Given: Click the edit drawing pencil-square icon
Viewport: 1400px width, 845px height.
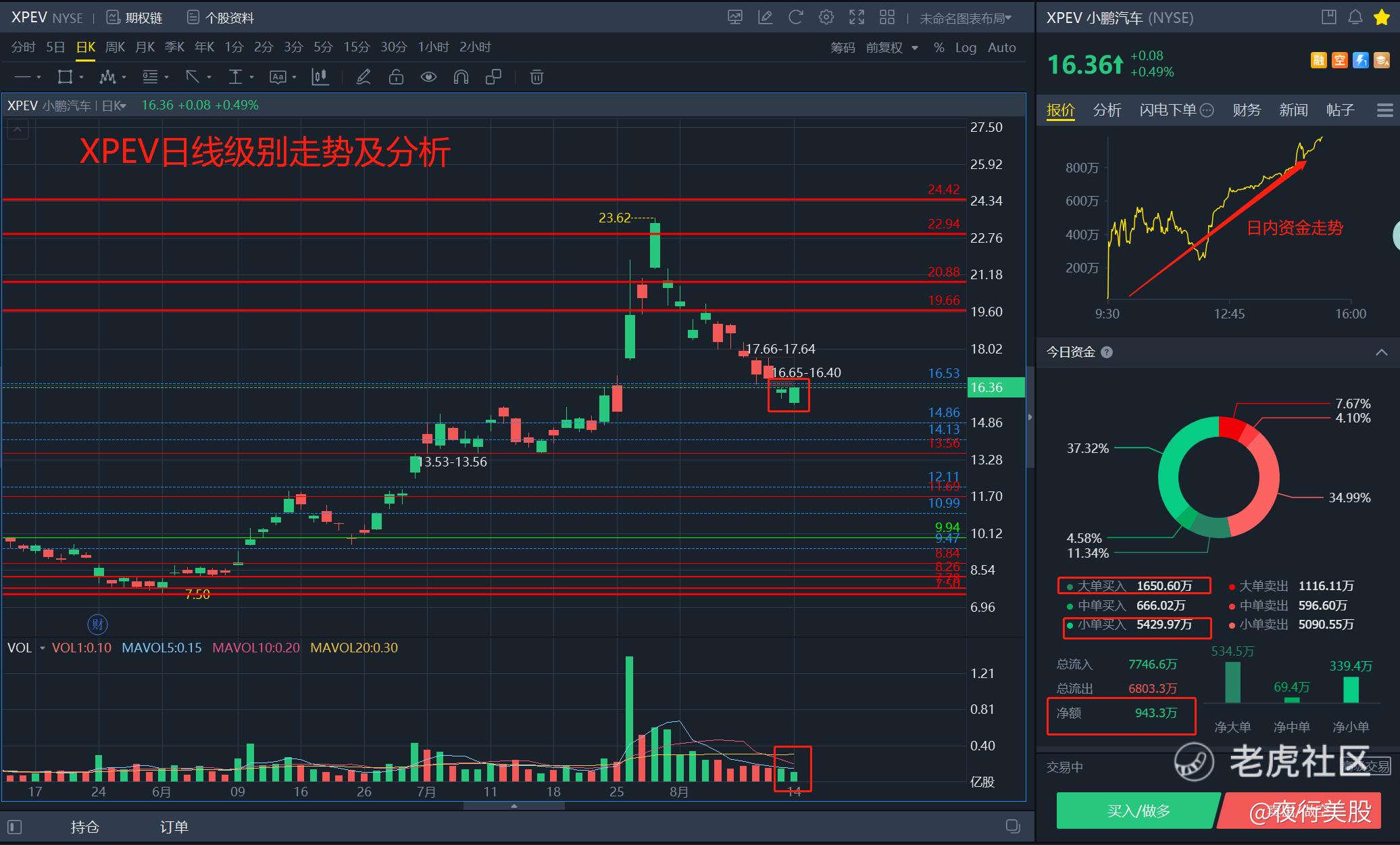Looking at the screenshot, I should coord(766,18).
